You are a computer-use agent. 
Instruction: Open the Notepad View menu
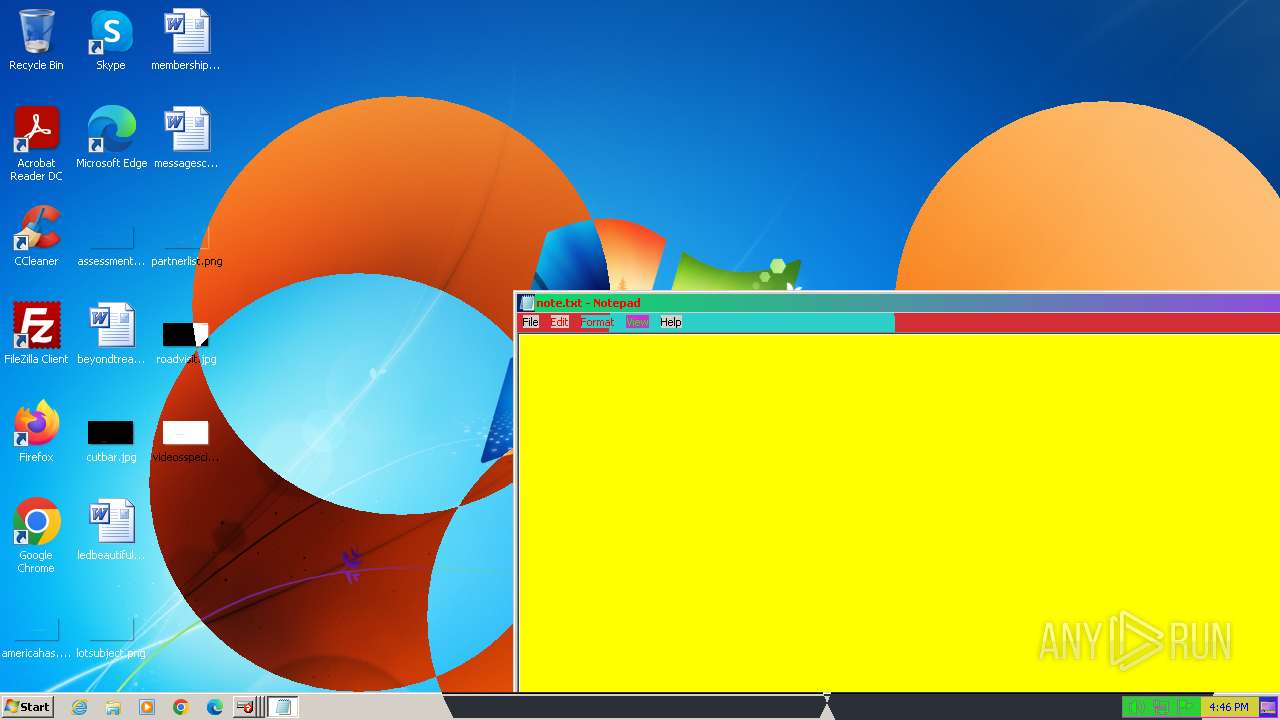[637, 322]
